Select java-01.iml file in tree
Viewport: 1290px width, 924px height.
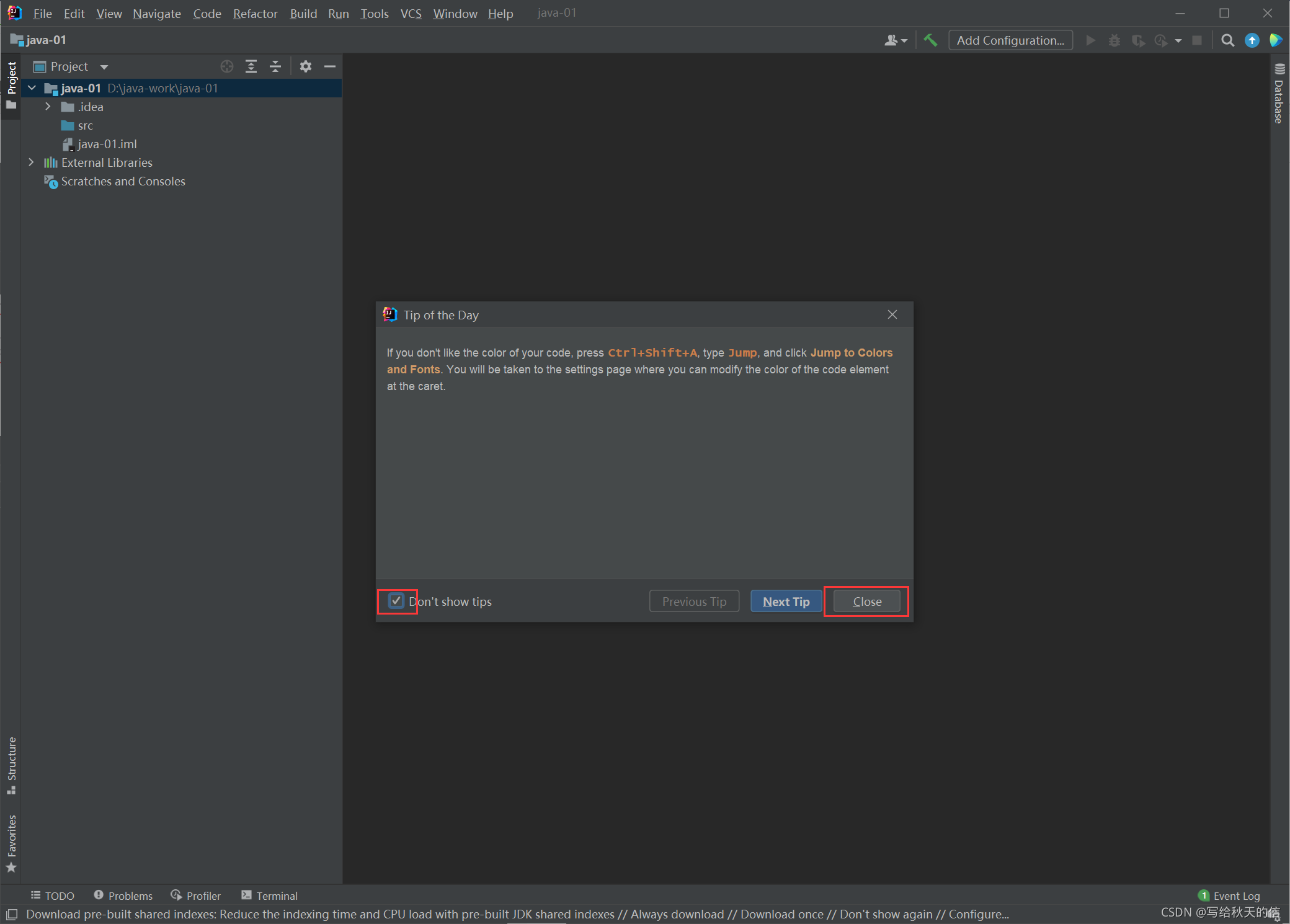(107, 144)
